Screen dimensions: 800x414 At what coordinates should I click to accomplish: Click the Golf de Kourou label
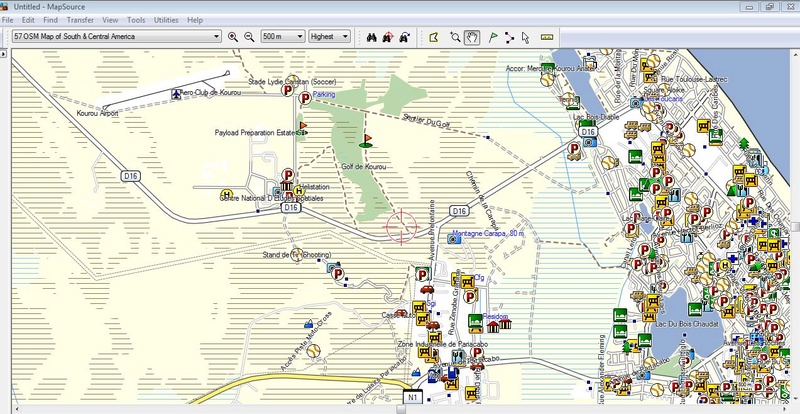363,167
